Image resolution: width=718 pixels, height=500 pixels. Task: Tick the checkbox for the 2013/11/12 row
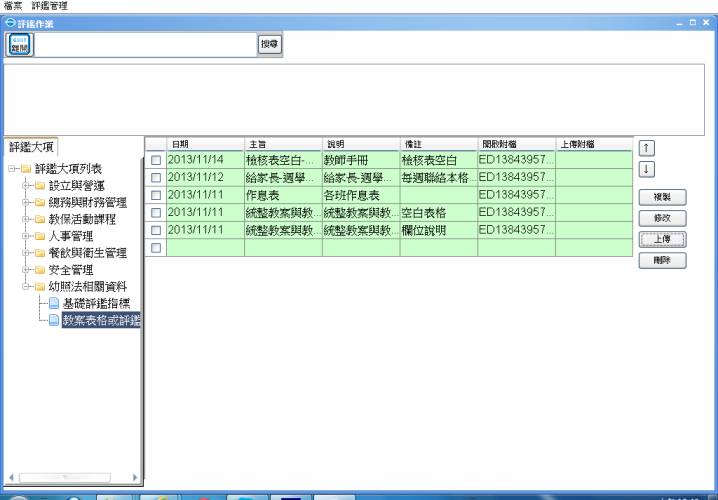[x=155, y=177]
